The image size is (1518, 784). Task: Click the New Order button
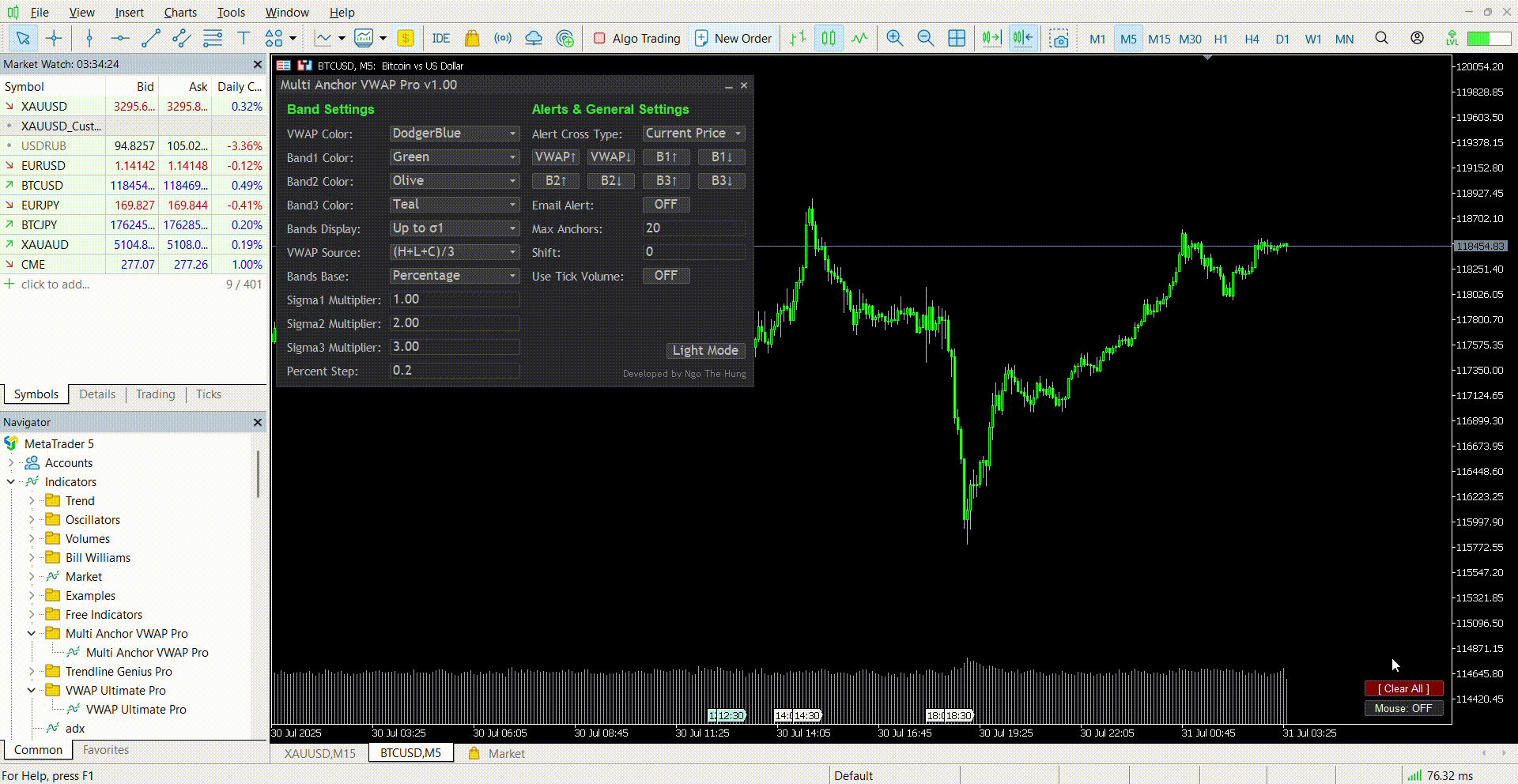(x=733, y=38)
